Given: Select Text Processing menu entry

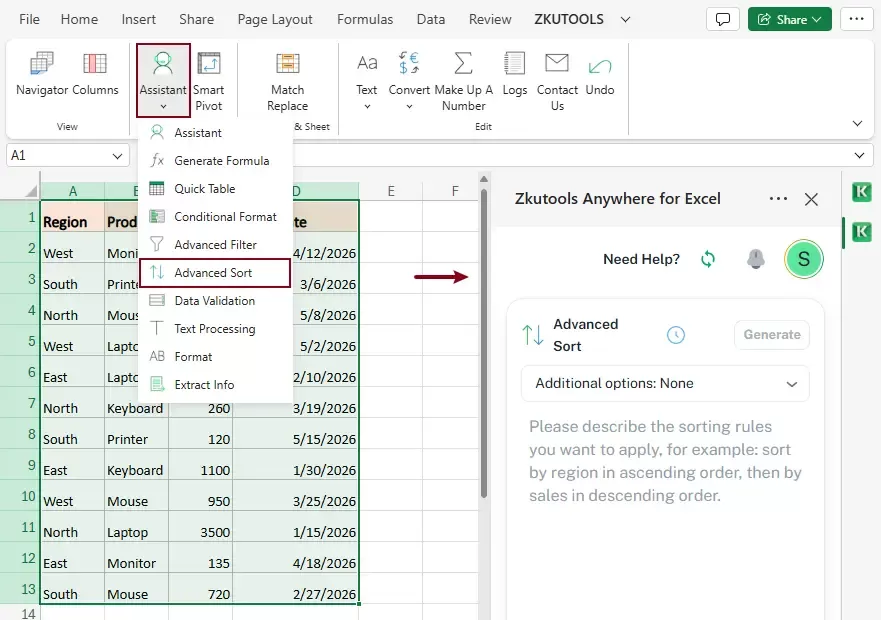Looking at the screenshot, I should click(215, 329).
